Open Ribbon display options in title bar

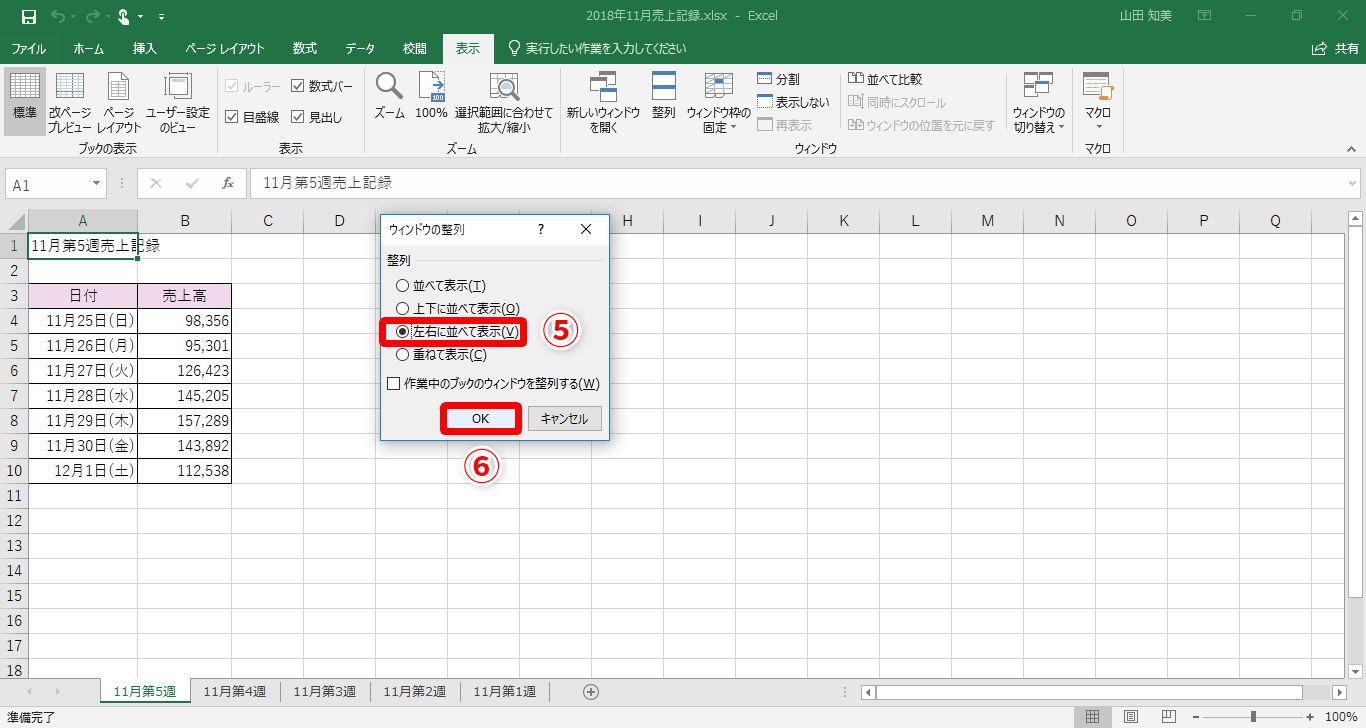[x=1204, y=16]
